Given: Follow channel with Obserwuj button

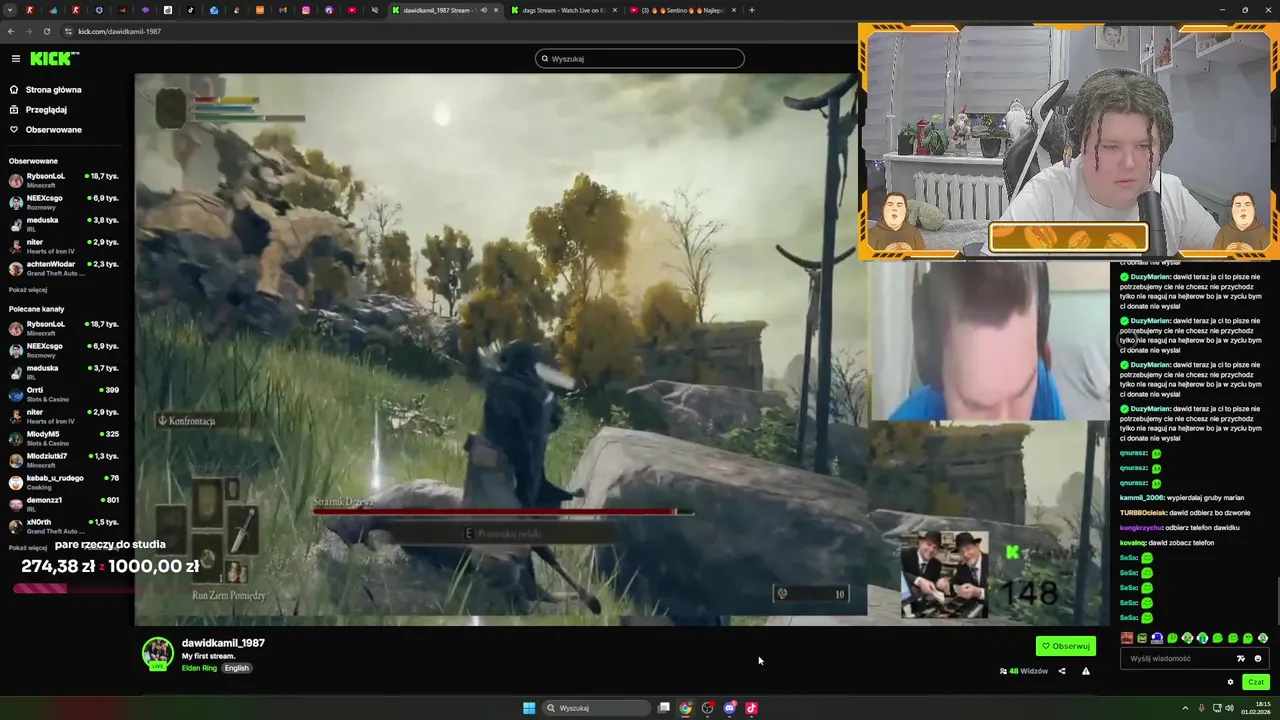Looking at the screenshot, I should [1066, 646].
